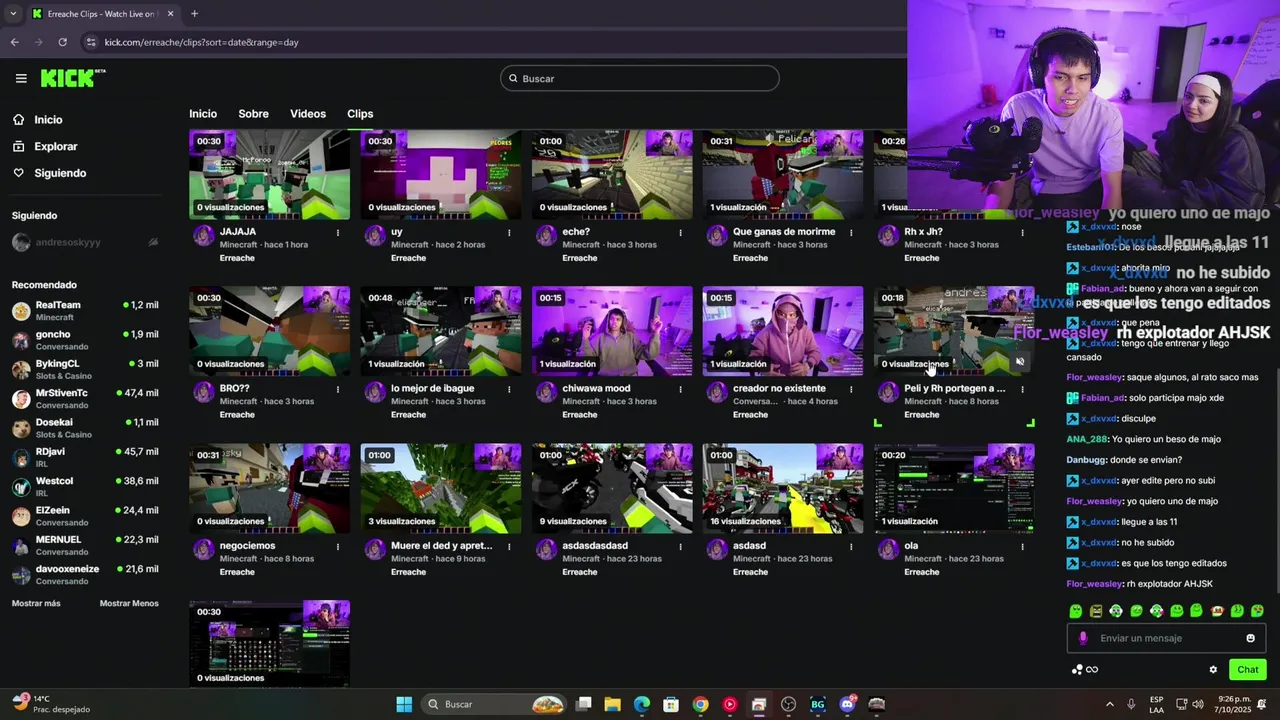Click the lo mejor de ibague title
Viewport: 1280px width, 720px height.
pyautogui.click(x=432, y=388)
